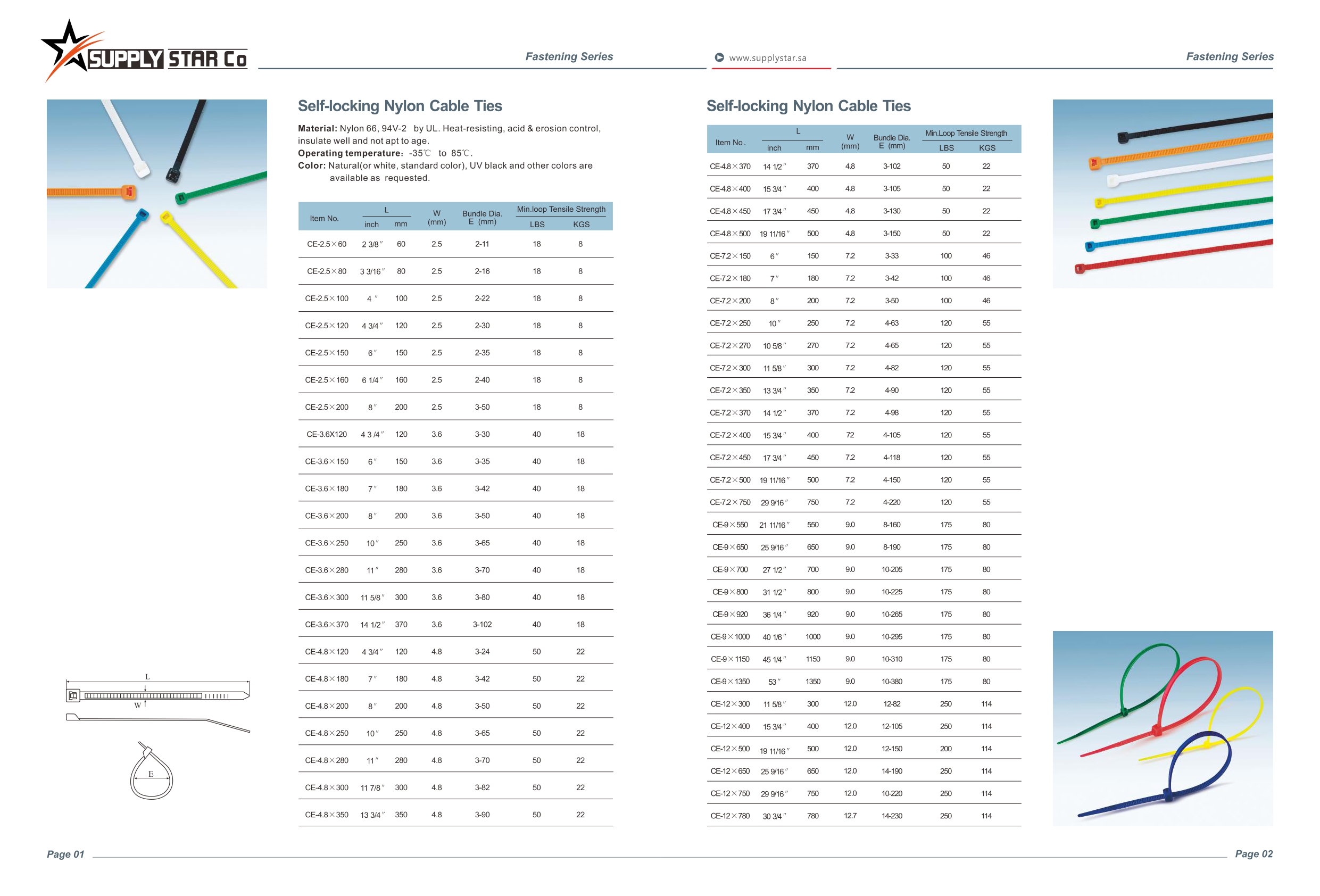Click the five-cable-ties product photo
The height and width of the screenshot is (896, 1320).
157,194
